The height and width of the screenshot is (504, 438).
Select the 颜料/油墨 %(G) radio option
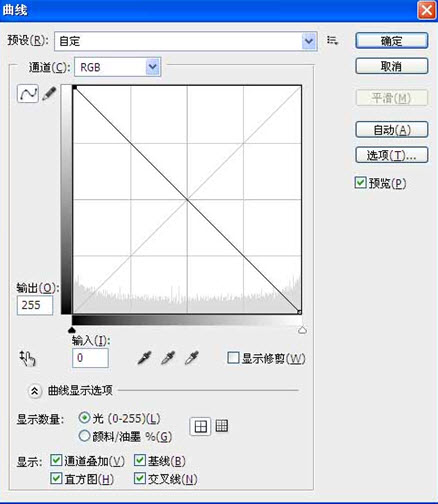coord(84,436)
